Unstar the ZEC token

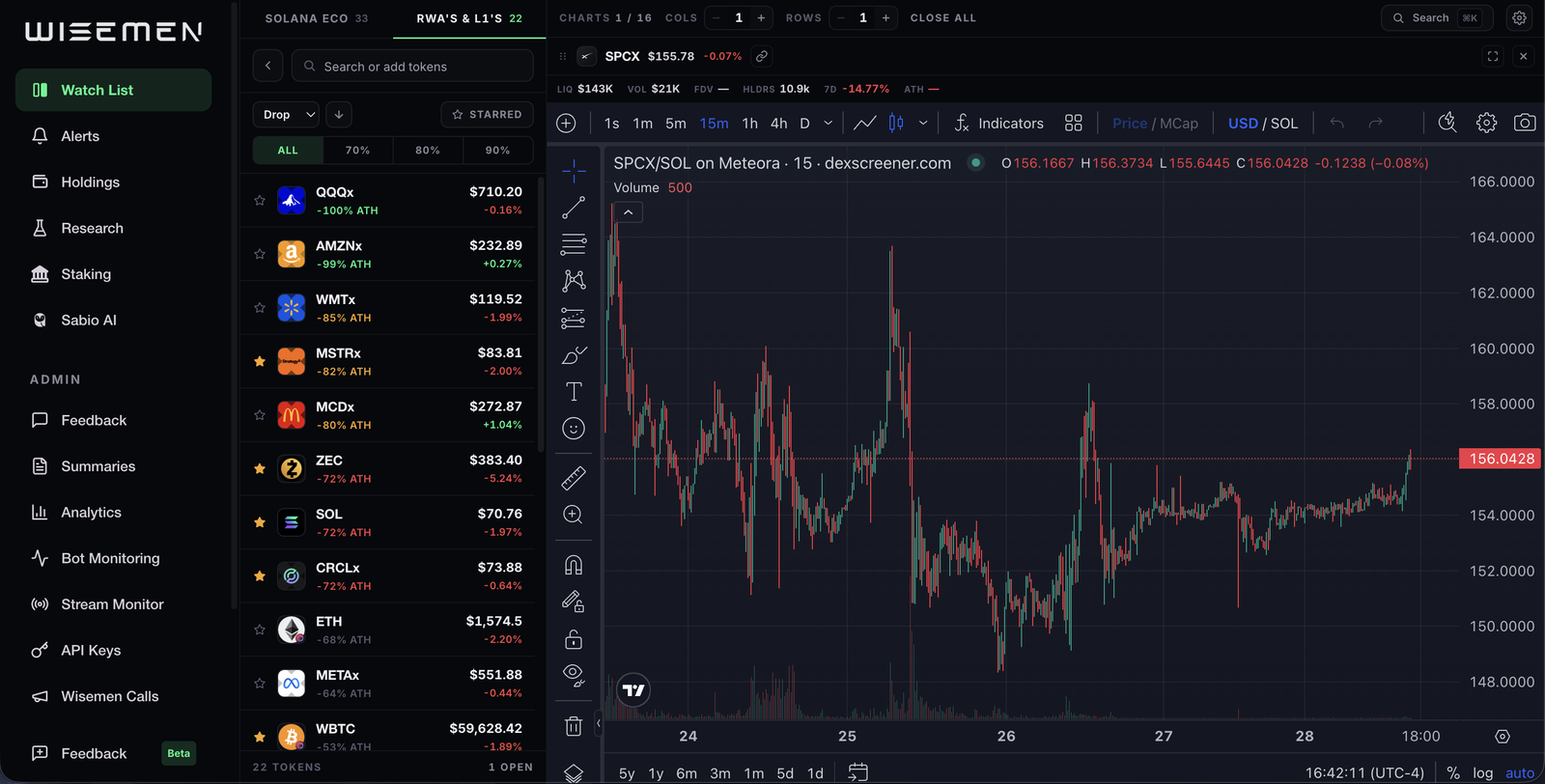click(x=260, y=468)
